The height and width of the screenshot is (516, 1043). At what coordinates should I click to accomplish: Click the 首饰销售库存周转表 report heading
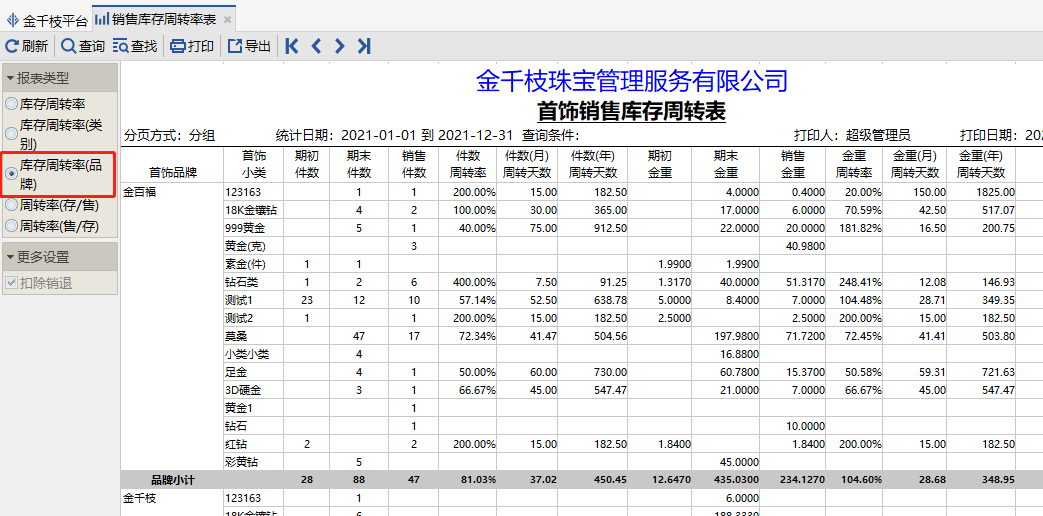pos(631,111)
